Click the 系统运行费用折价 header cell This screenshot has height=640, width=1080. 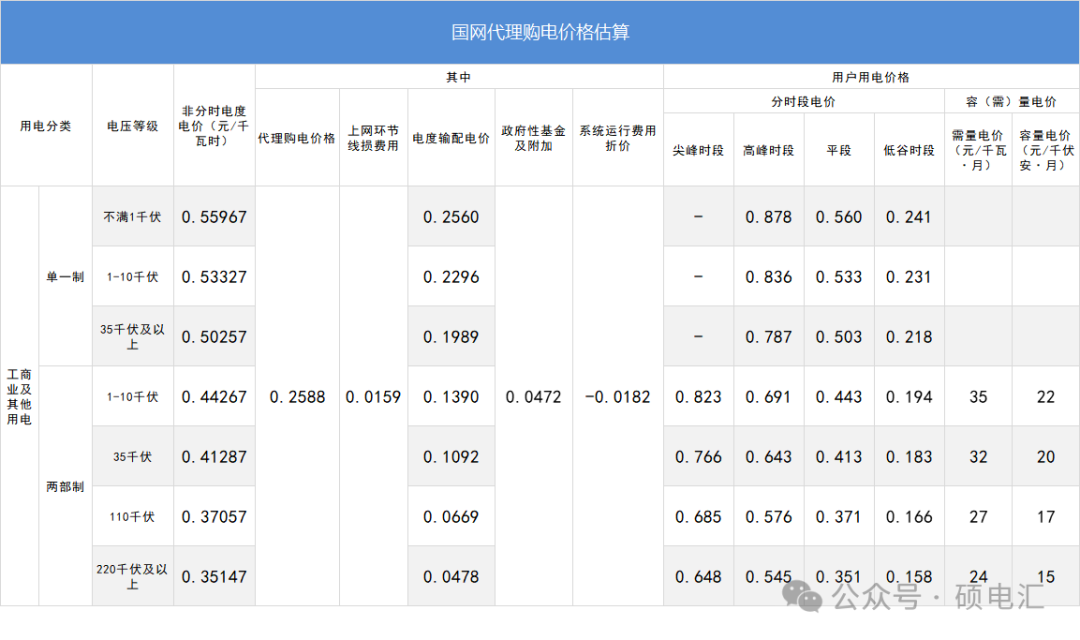[x=618, y=139]
